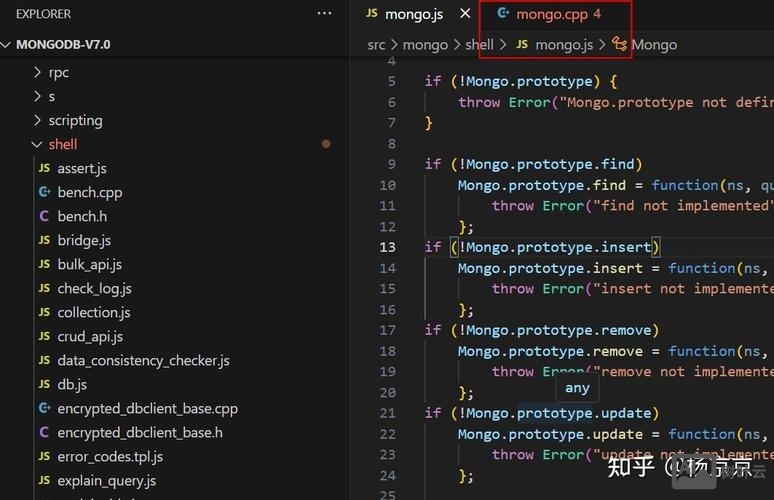The width and height of the screenshot is (774, 500).
Task: Click the "any" type hover tooltip
Action: coord(577,388)
